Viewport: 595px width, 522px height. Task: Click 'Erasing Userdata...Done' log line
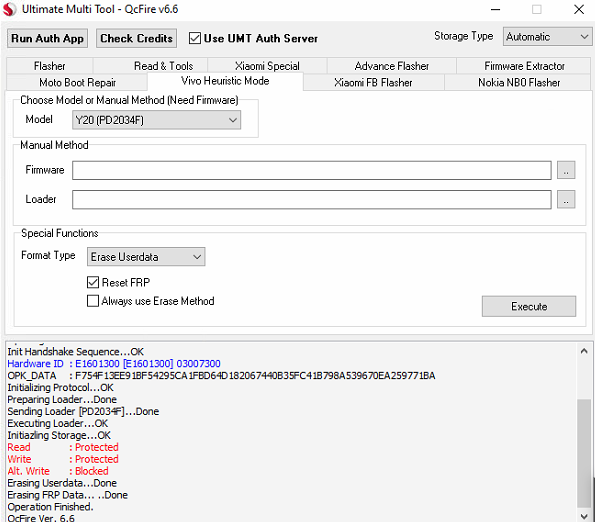62,483
